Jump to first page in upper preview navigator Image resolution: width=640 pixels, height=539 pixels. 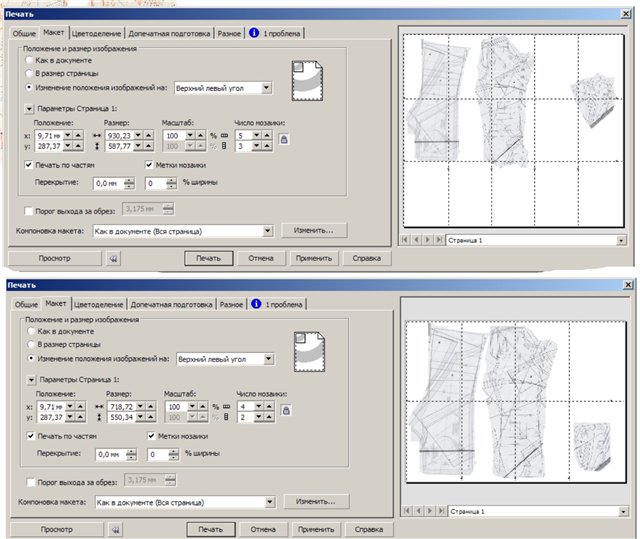(405, 240)
